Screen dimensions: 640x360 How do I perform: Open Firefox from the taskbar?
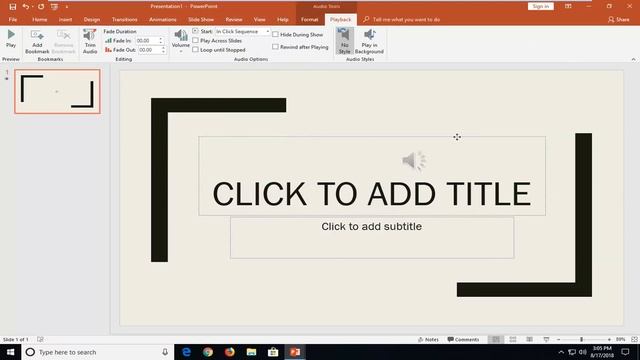pyautogui.click(x=230, y=352)
